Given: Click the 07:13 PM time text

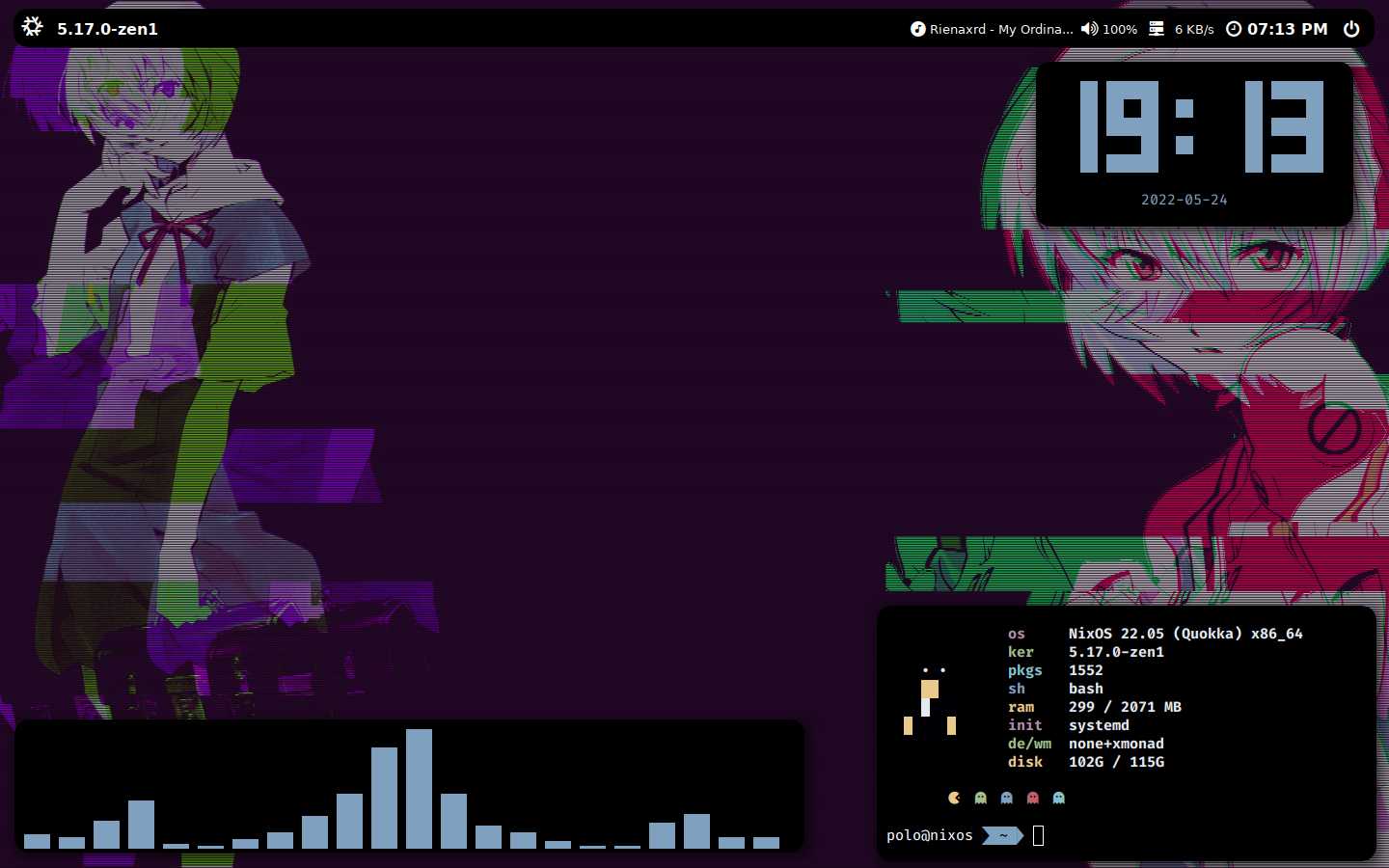Looking at the screenshot, I should [x=1287, y=29].
